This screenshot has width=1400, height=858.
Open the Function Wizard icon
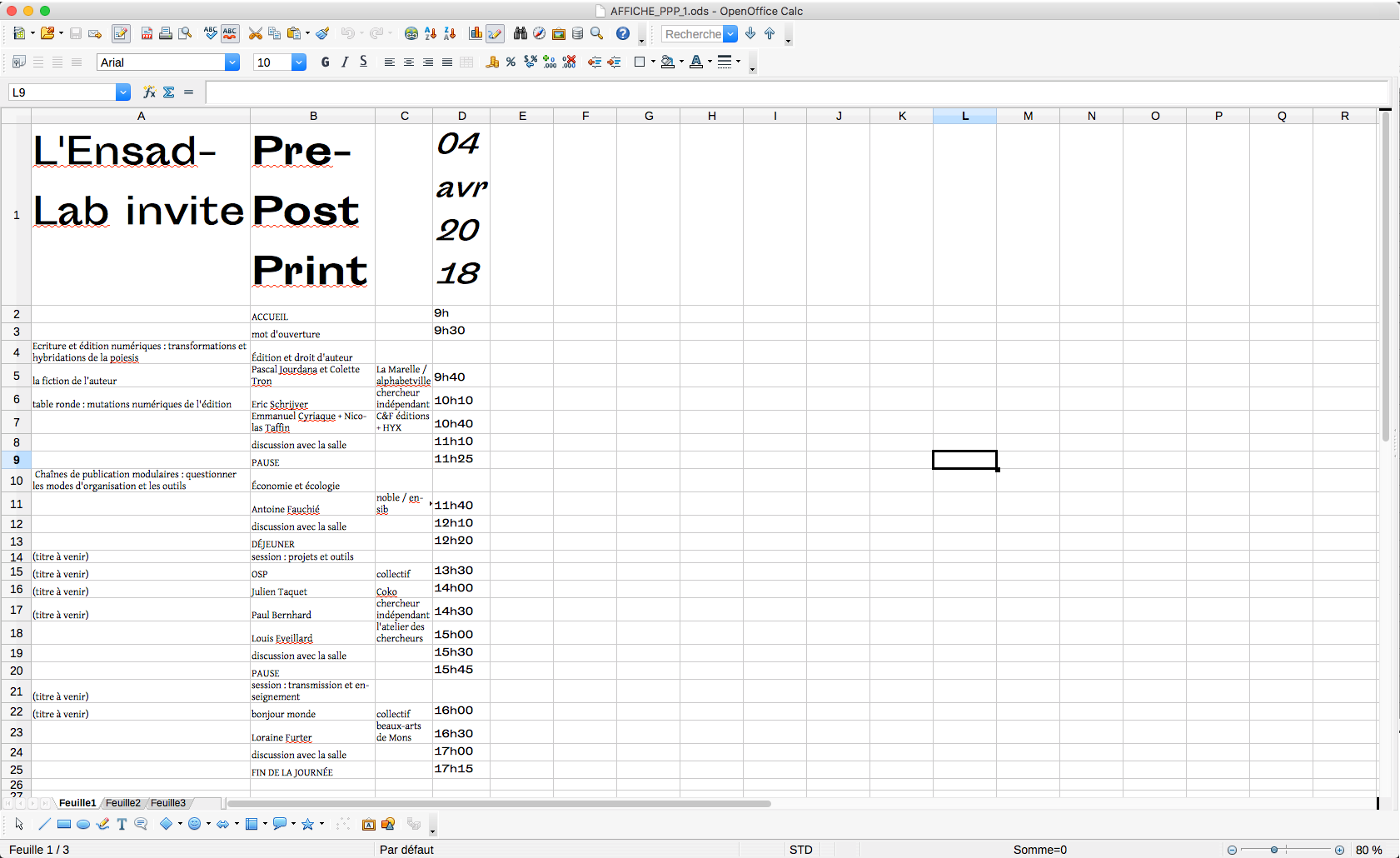149,92
